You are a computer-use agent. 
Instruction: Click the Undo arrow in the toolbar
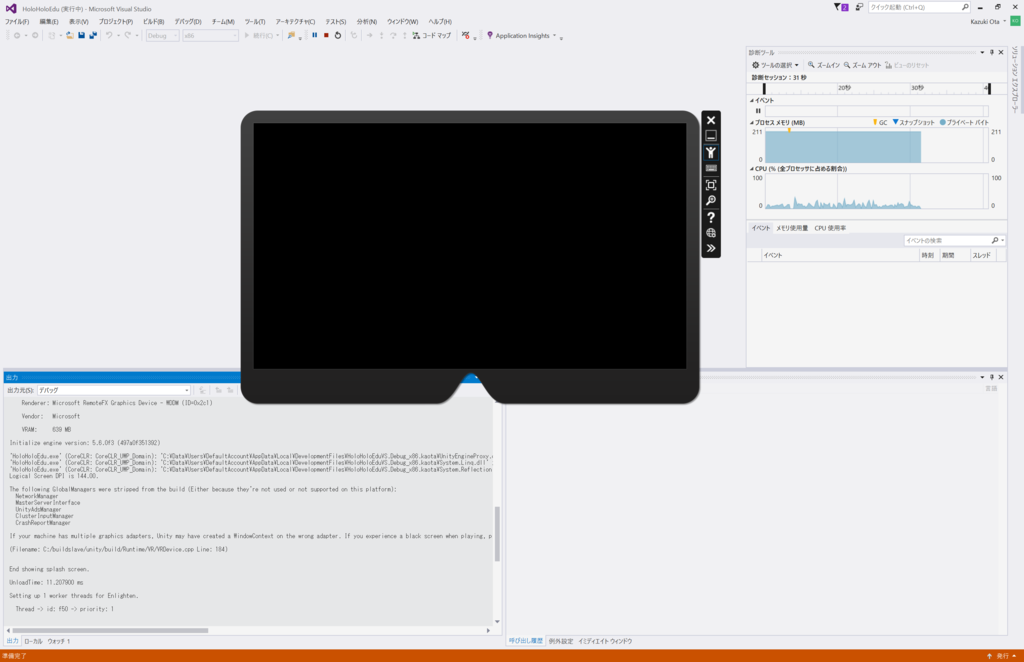(109, 35)
